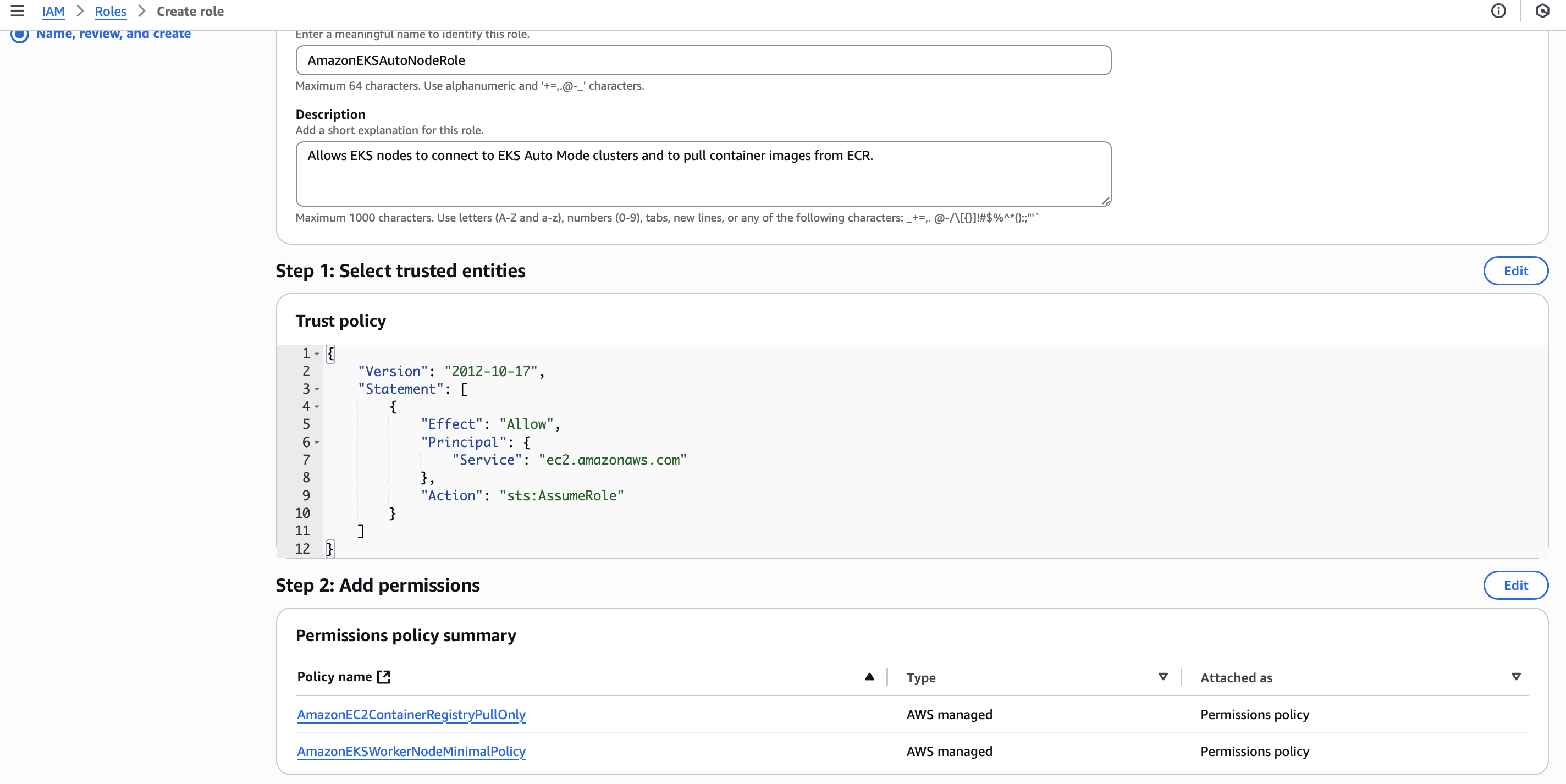Click "ec2.amazonaws.com" in trust policy
The image size is (1566, 784).
click(612, 460)
